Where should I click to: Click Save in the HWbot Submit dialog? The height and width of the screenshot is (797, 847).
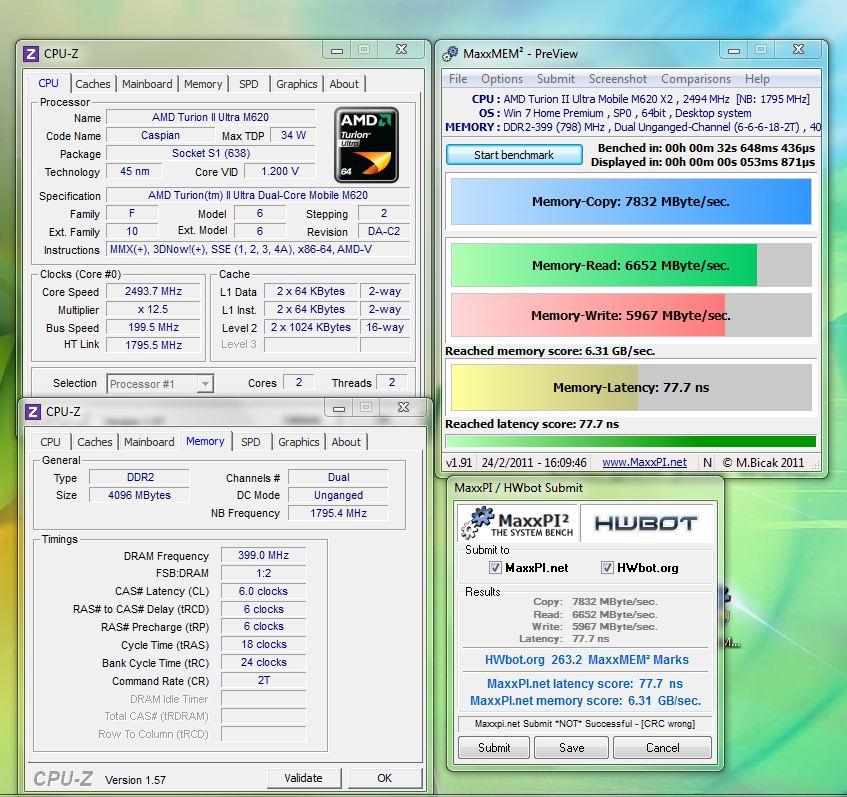(572, 748)
